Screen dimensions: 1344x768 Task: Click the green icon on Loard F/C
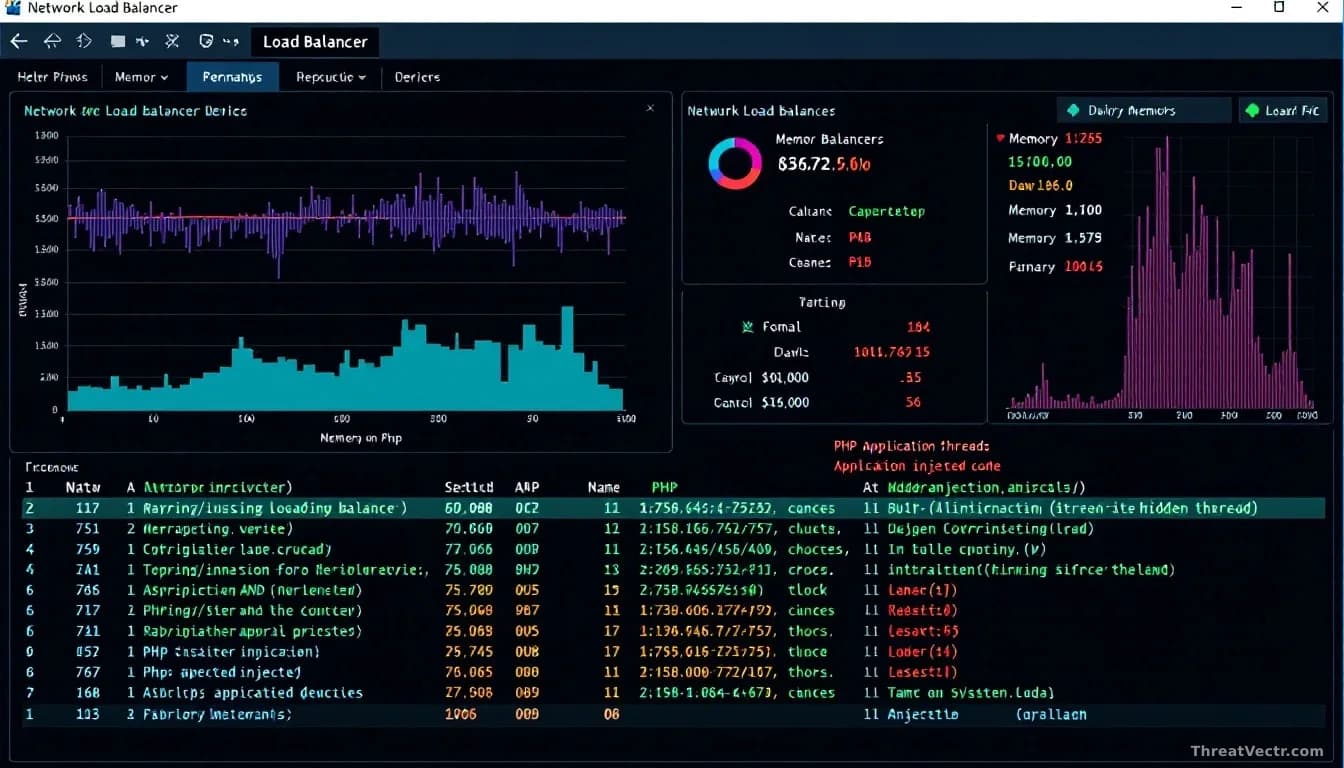[x=1252, y=110]
